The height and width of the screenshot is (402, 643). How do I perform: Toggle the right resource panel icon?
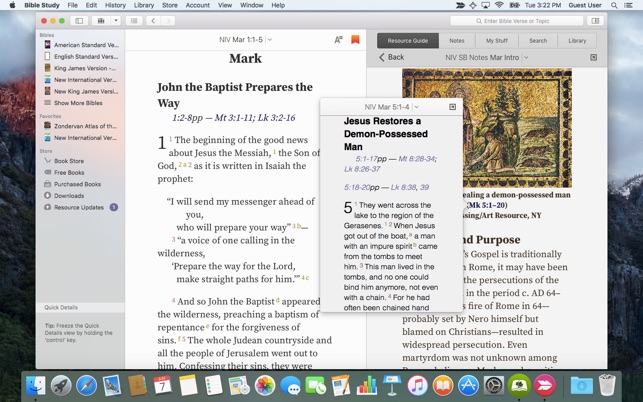(596, 20)
